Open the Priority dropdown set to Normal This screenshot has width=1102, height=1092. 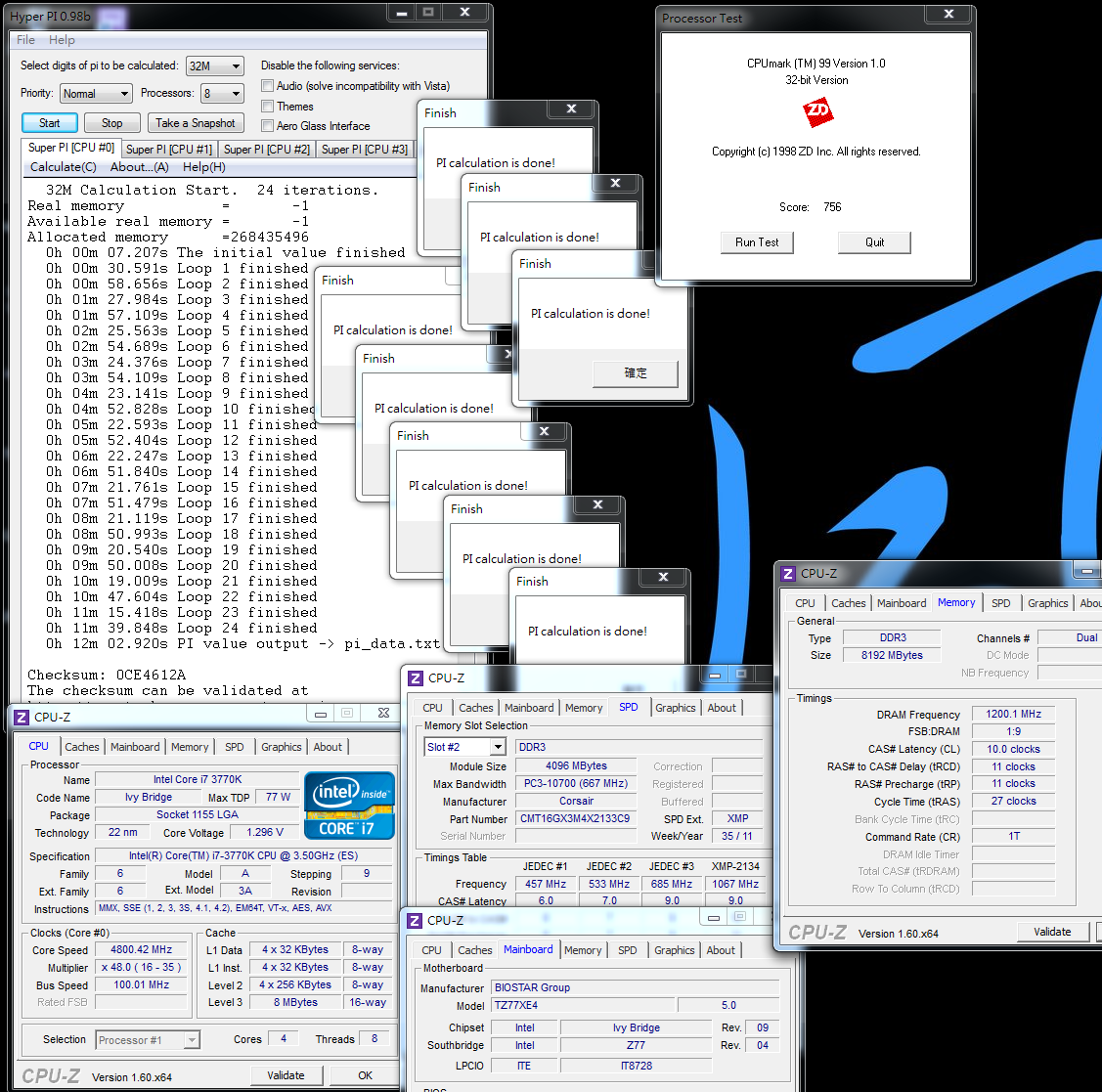coord(96,94)
